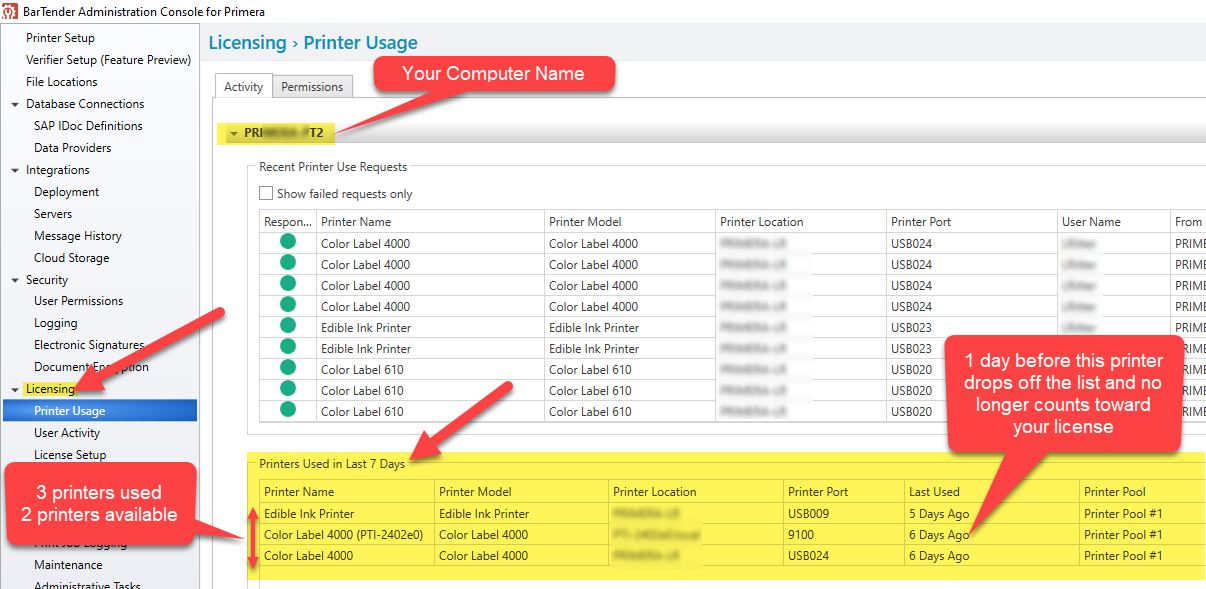Select the Database Connections item

[85, 104]
